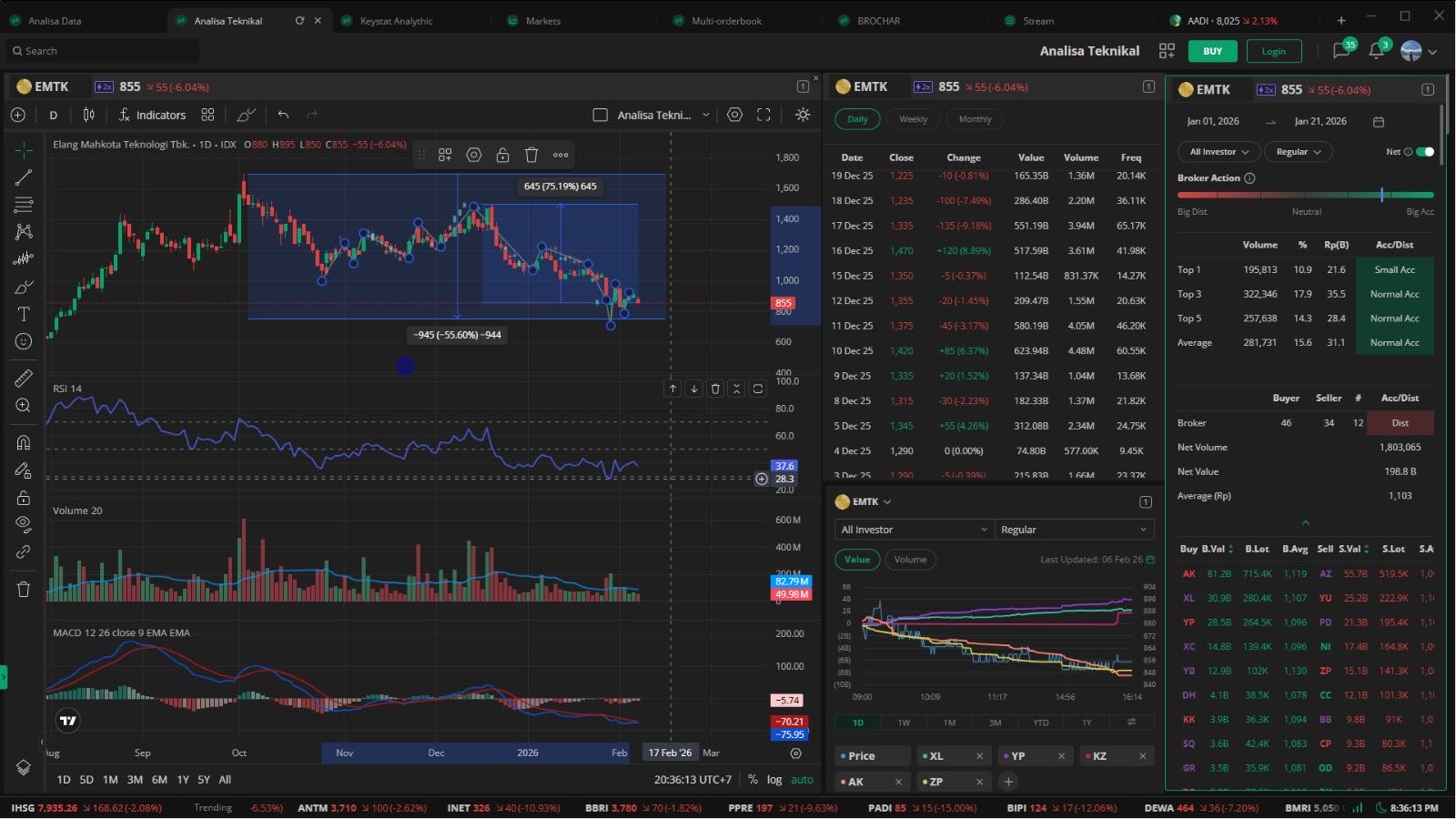Open chart settings gear icon
This screenshot has width=1456, height=819.
734,115
